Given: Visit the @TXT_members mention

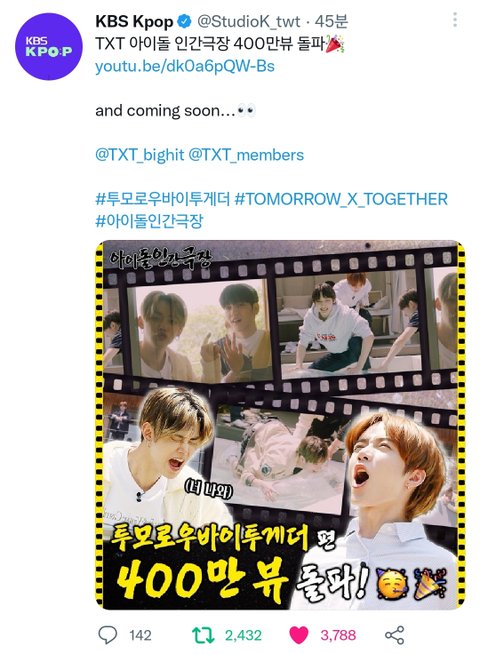Looking at the screenshot, I should [246, 155].
